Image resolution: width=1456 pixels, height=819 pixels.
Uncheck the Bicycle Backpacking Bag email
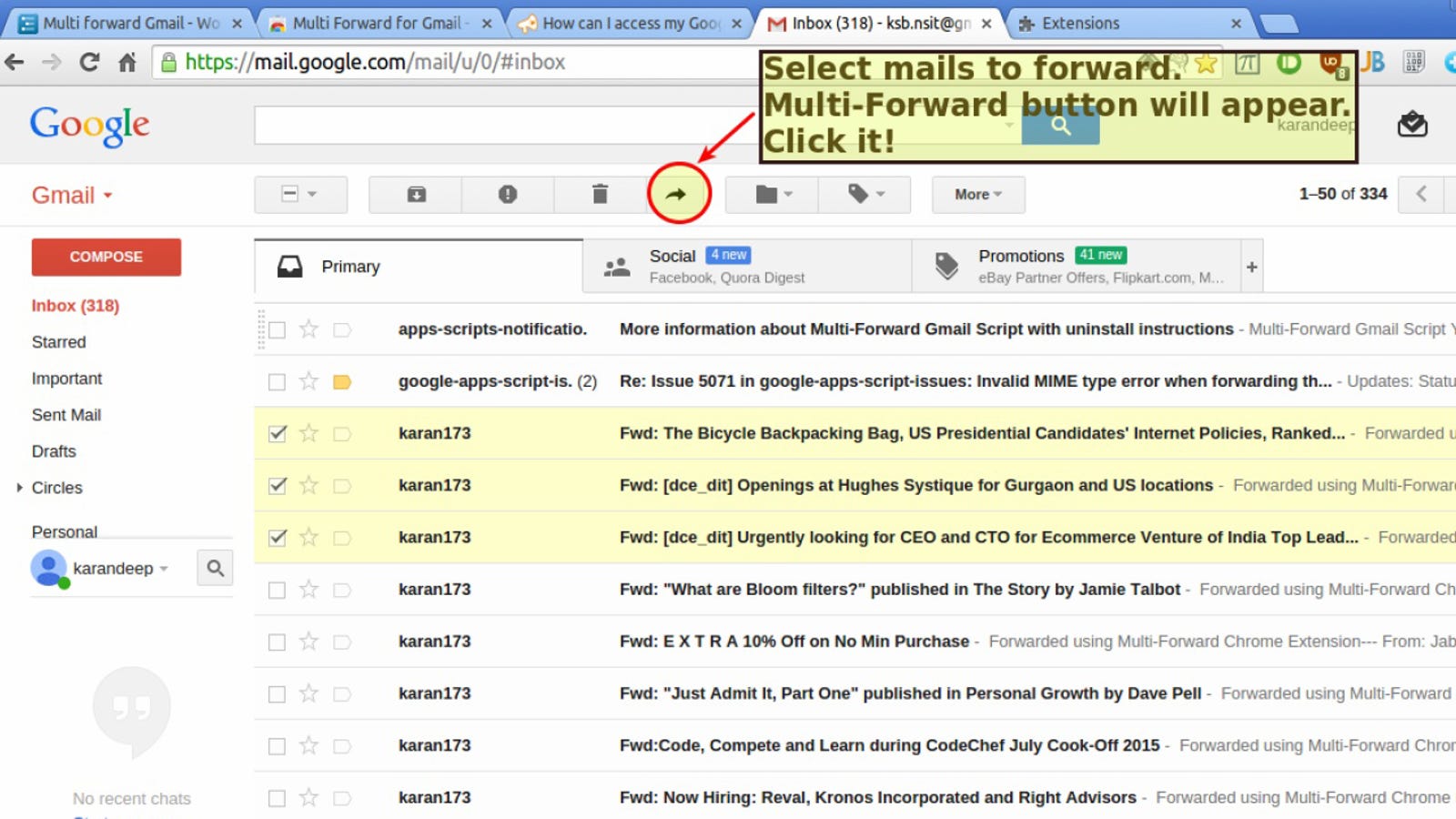[x=277, y=434]
